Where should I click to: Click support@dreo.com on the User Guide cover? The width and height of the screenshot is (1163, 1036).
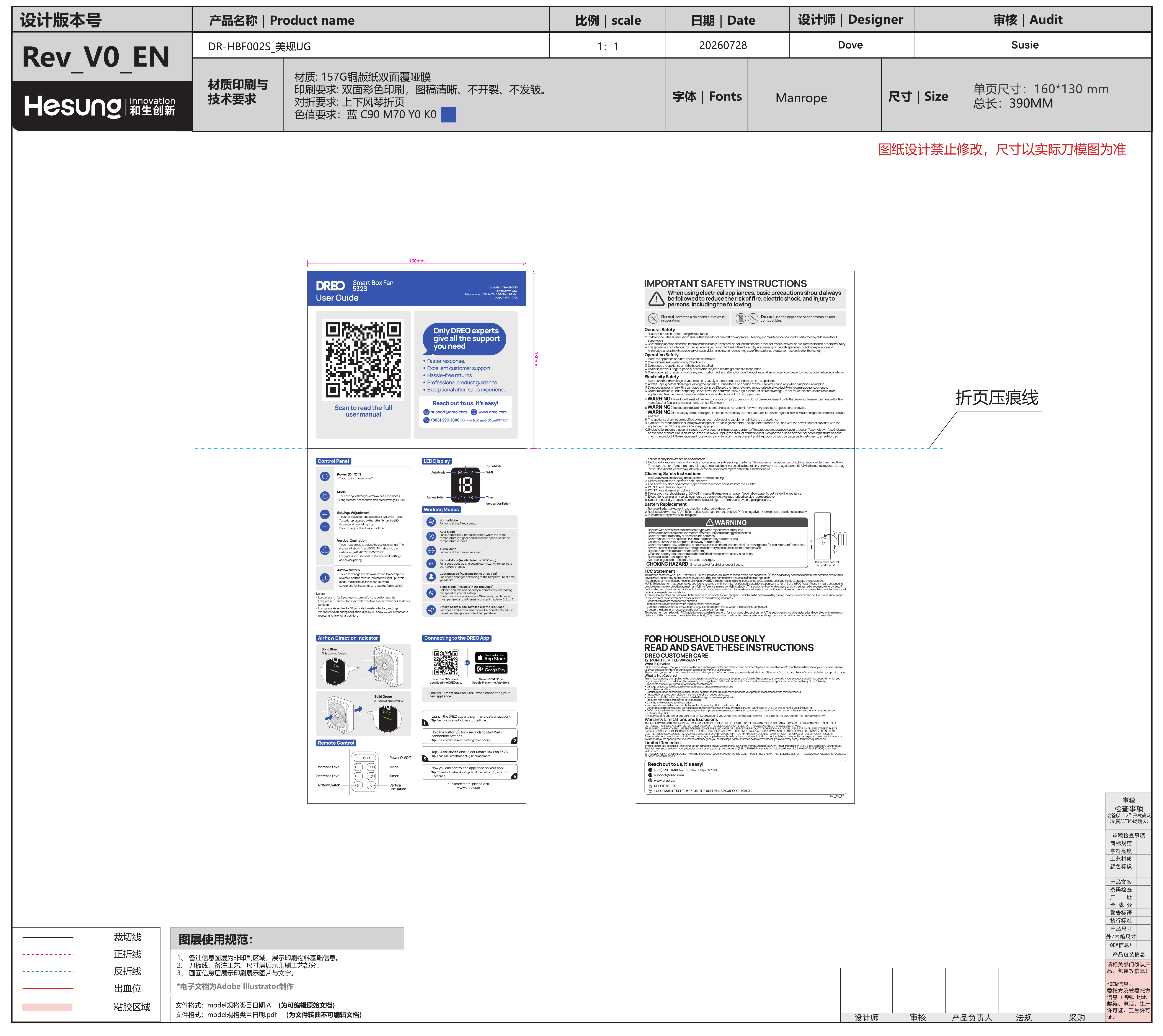pos(449,412)
